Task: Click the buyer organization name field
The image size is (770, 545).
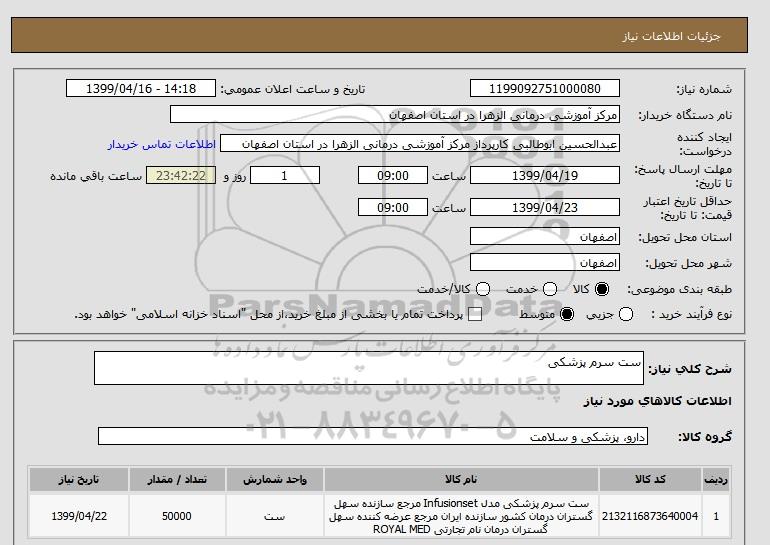Action: pos(395,115)
